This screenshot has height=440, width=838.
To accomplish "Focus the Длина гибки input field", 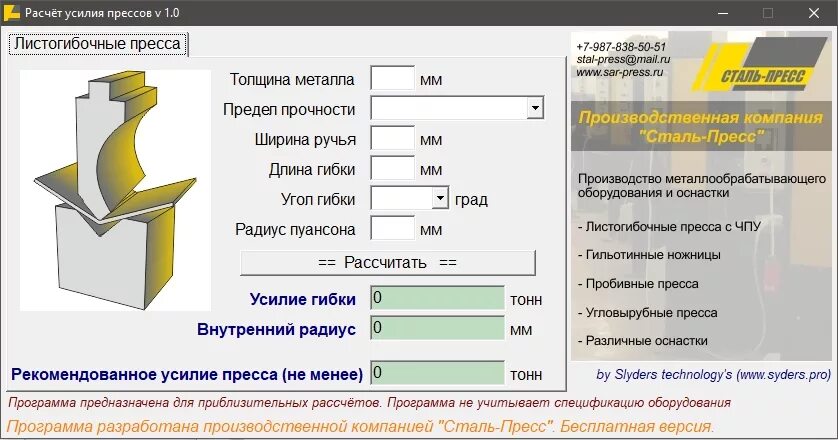I will click(x=393, y=168).
